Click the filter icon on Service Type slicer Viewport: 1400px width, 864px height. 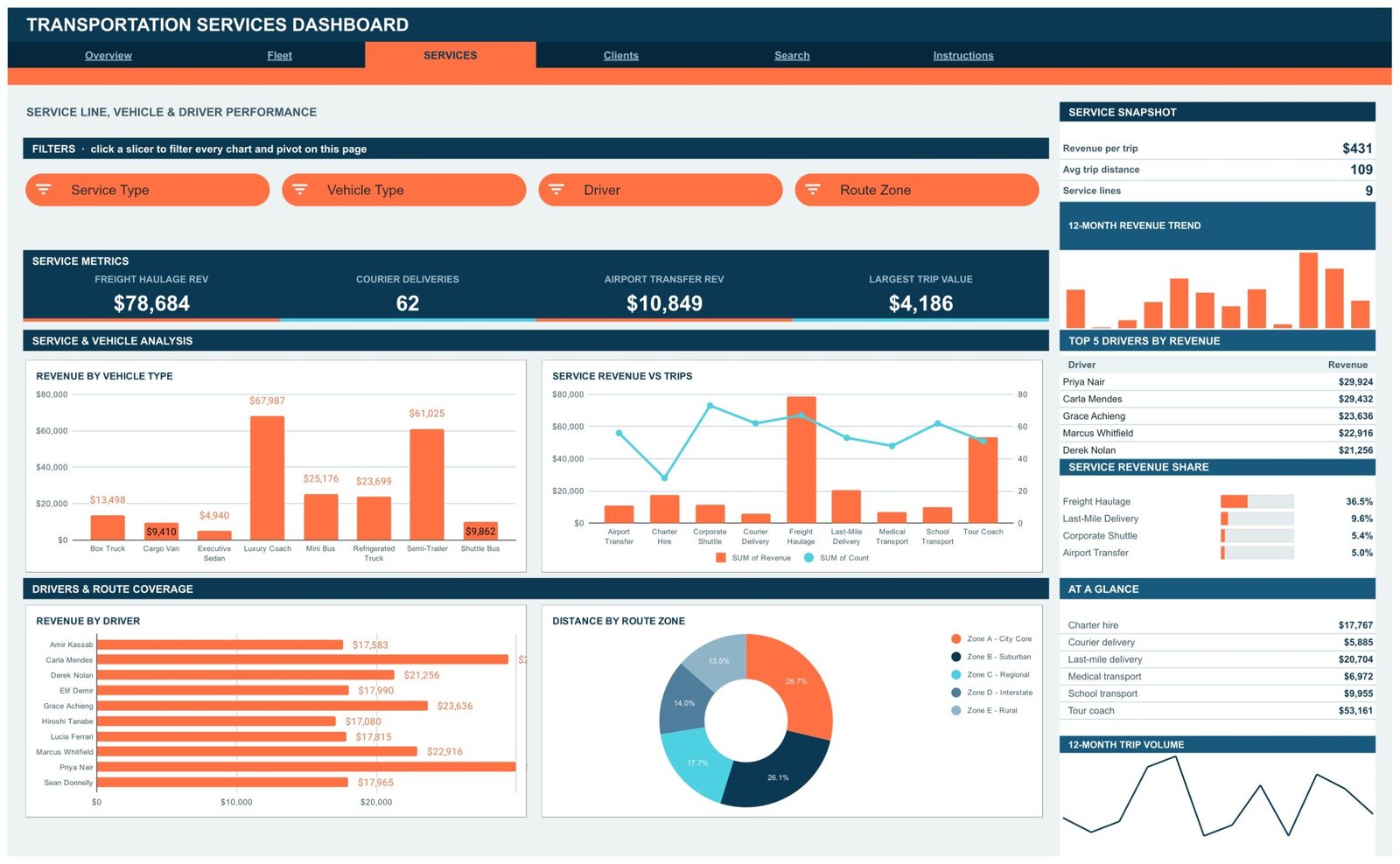(44, 190)
